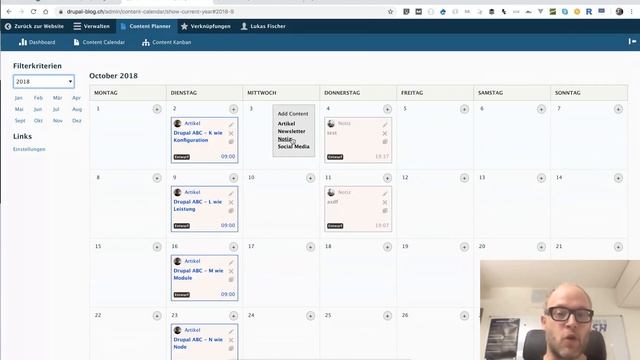Add content on October 6 plus icon
This screenshot has height=360, width=640.
coord(541,109)
